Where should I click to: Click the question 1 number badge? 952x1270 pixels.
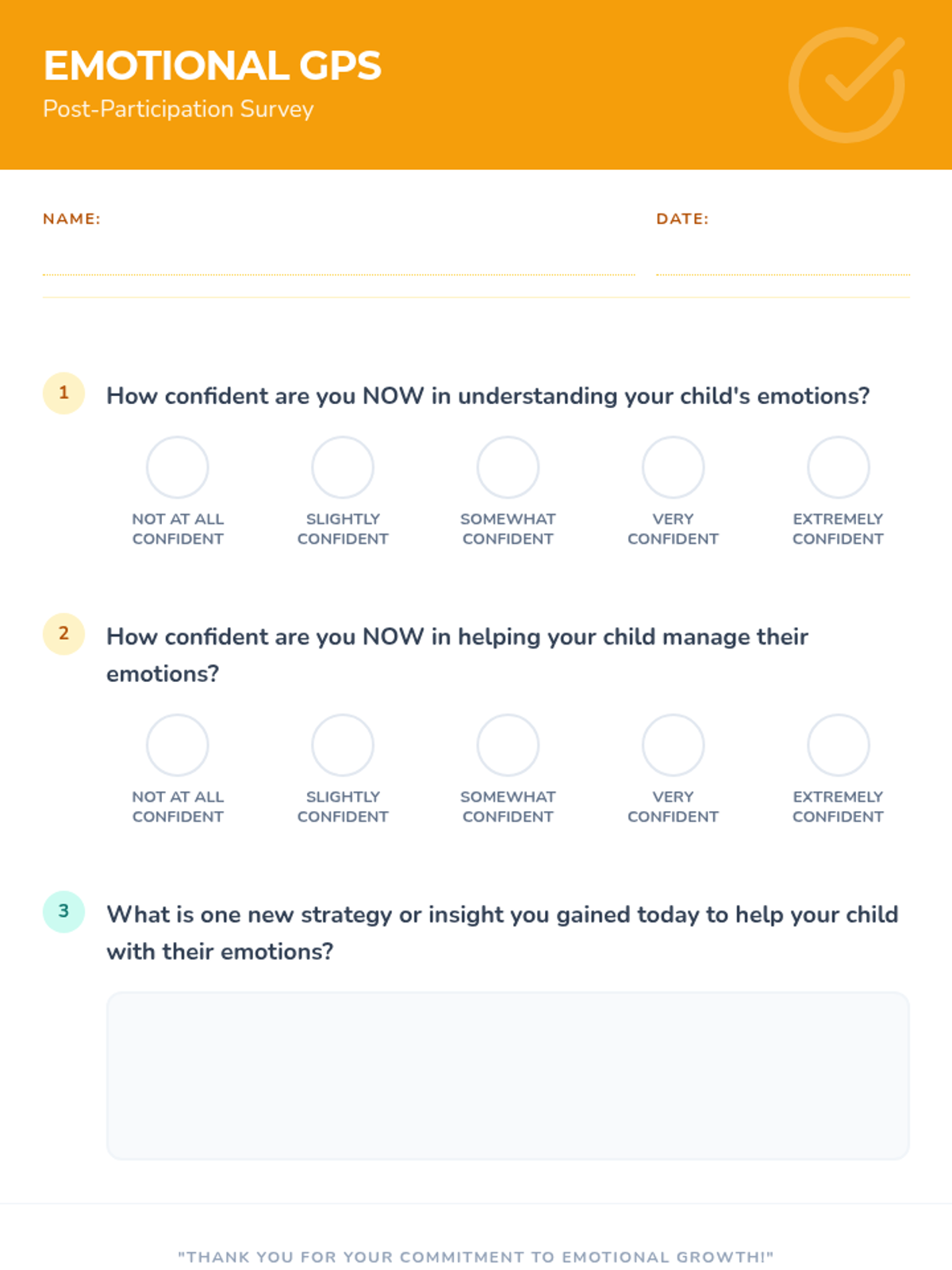[63, 393]
